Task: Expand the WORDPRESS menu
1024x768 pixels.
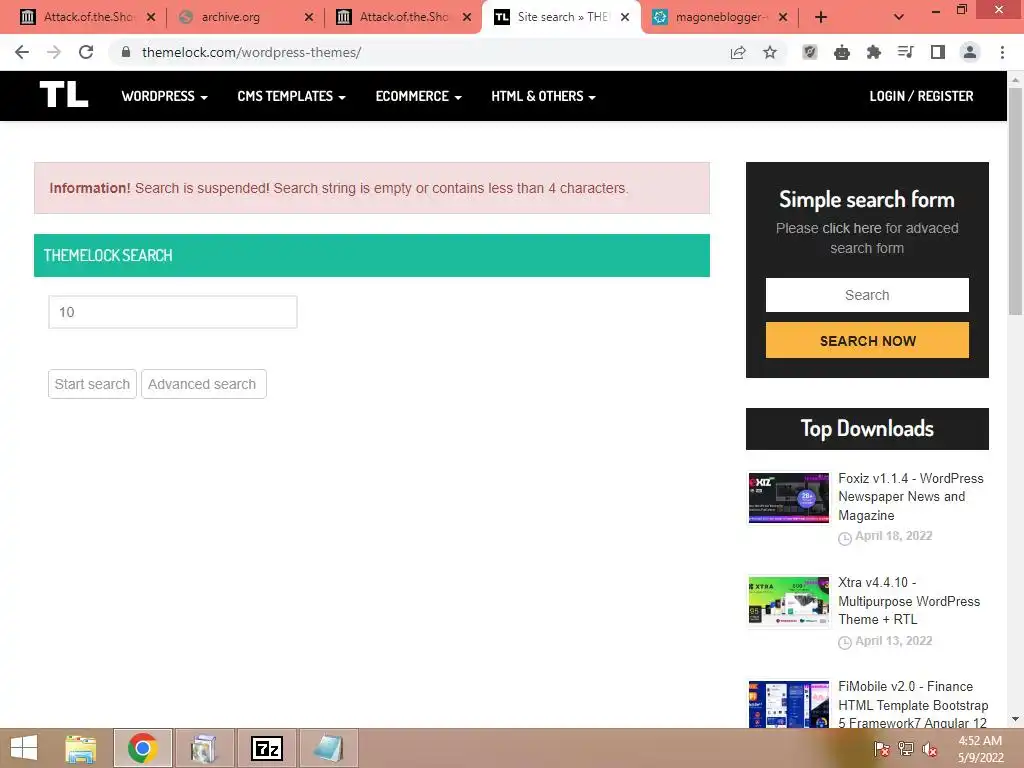Action: (x=165, y=96)
